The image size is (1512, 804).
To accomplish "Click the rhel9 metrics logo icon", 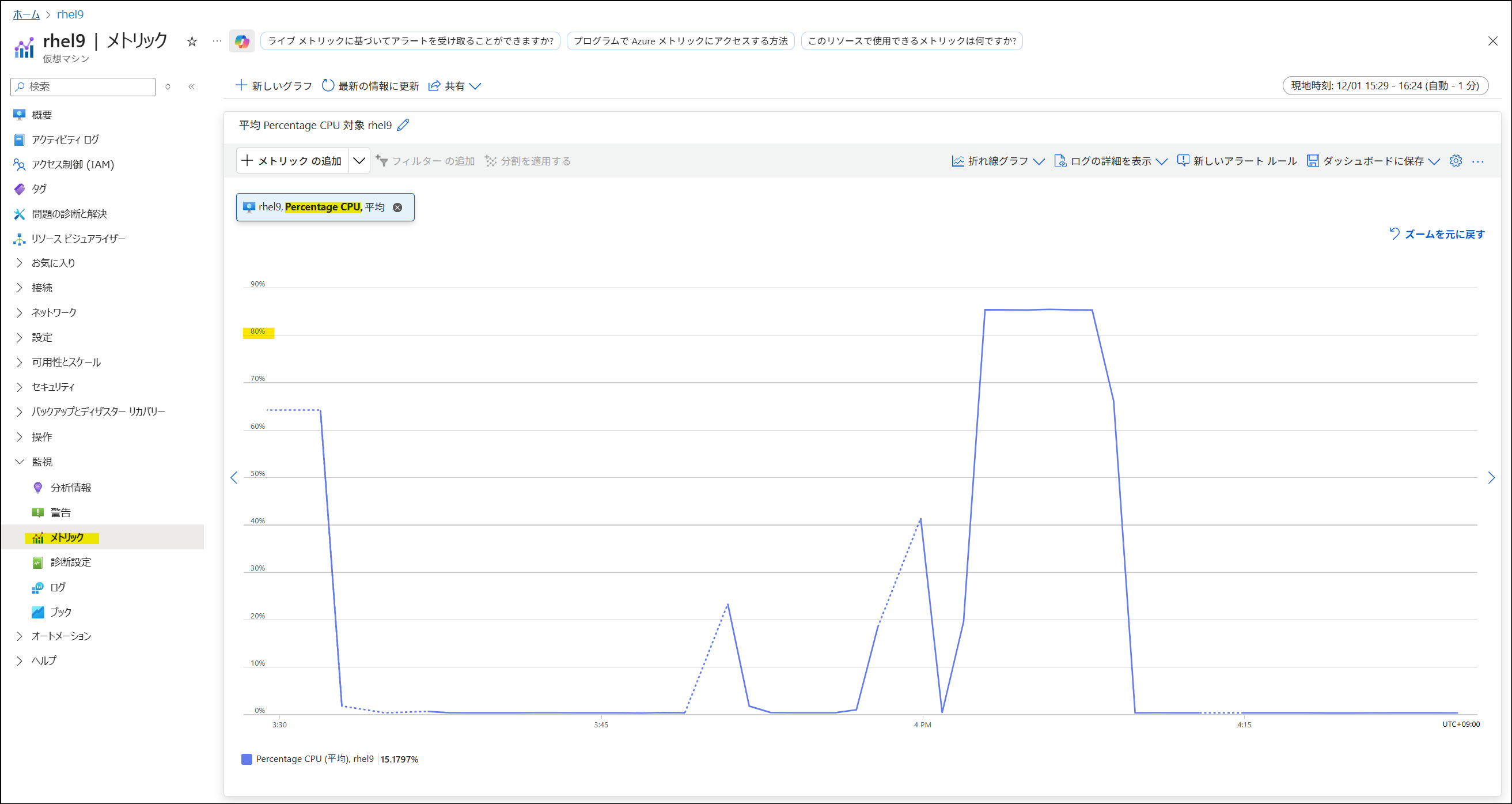I will (24, 48).
